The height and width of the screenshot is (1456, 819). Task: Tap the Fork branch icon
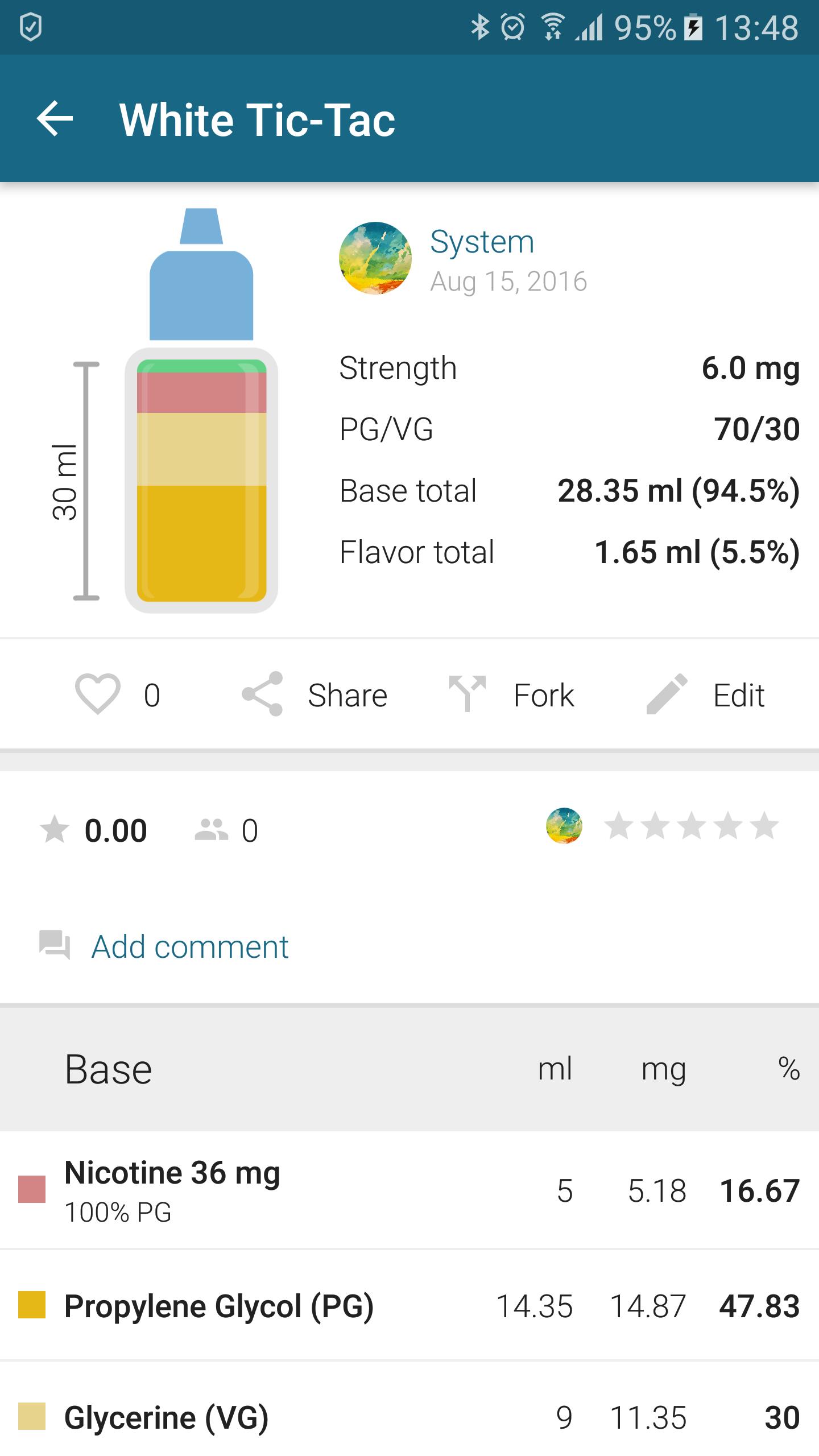pyautogui.click(x=467, y=694)
